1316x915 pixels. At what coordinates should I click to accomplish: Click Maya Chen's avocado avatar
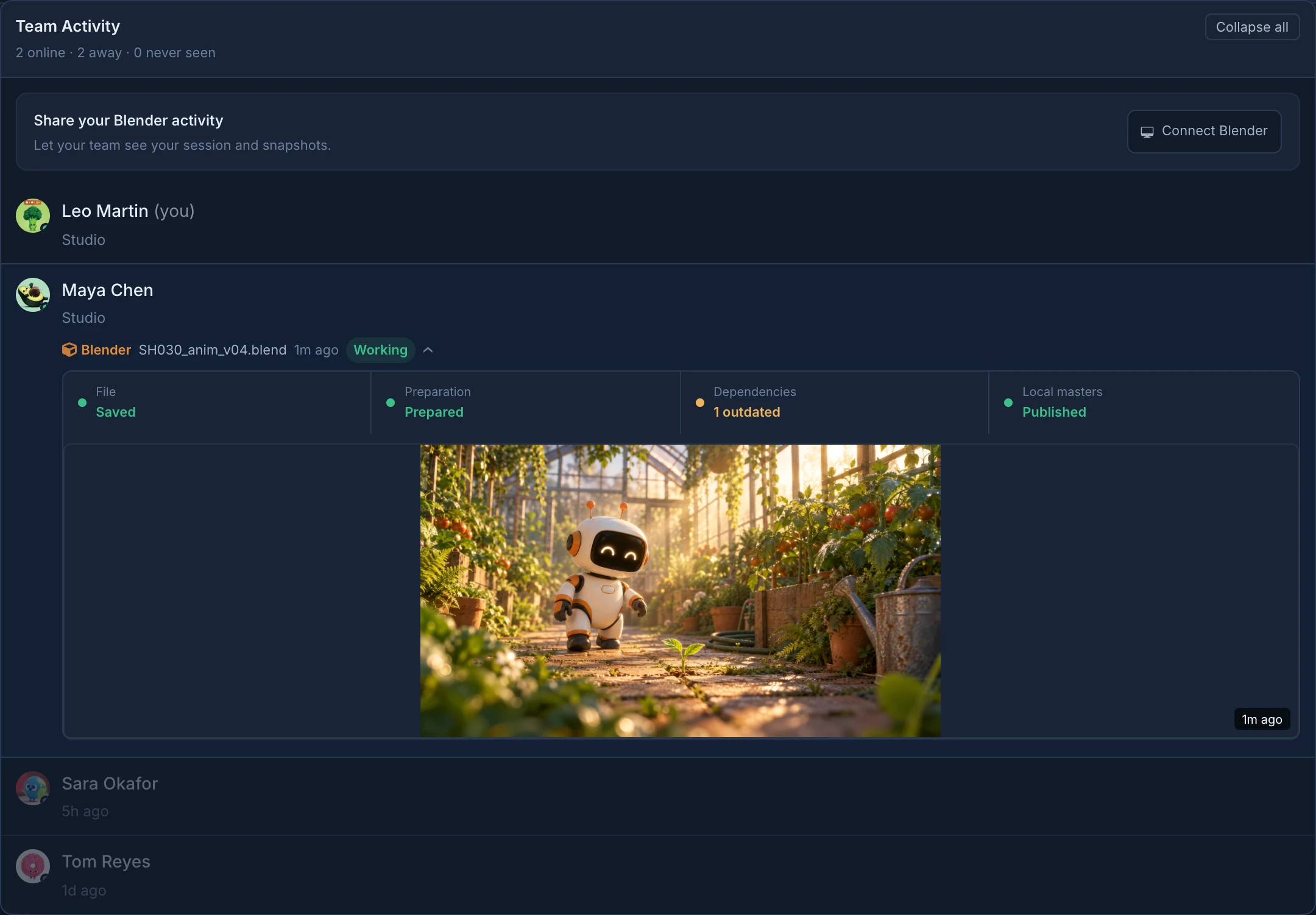pos(33,295)
